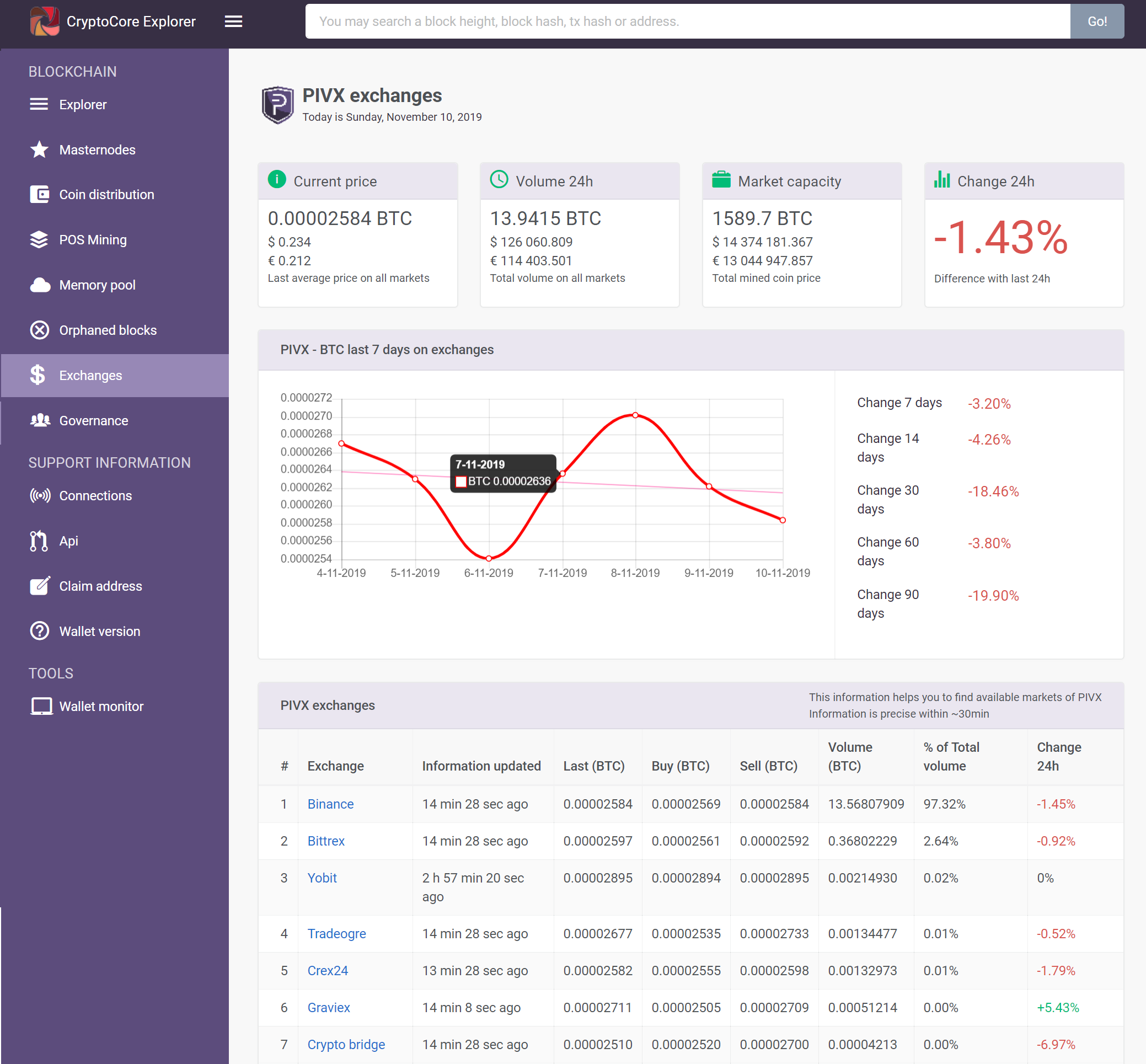Screen dimensions: 1146x1064
Task: Click the 10-11-2019 last chart point
Action: [783, 520]
